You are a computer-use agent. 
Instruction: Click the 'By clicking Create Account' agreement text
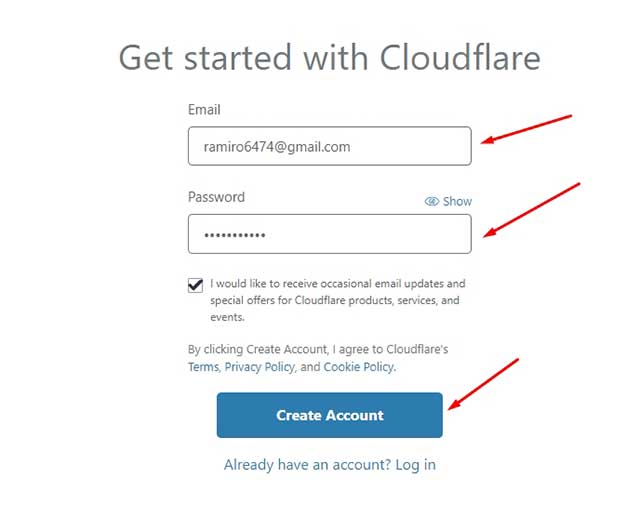coord(318,350)
